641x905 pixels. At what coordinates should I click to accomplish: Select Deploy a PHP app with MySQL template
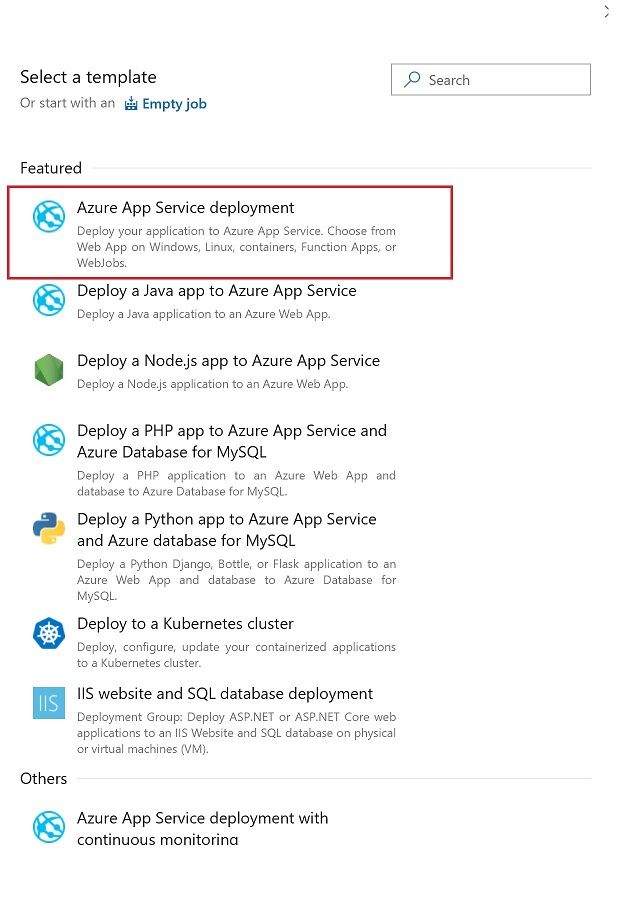(231, 441)
